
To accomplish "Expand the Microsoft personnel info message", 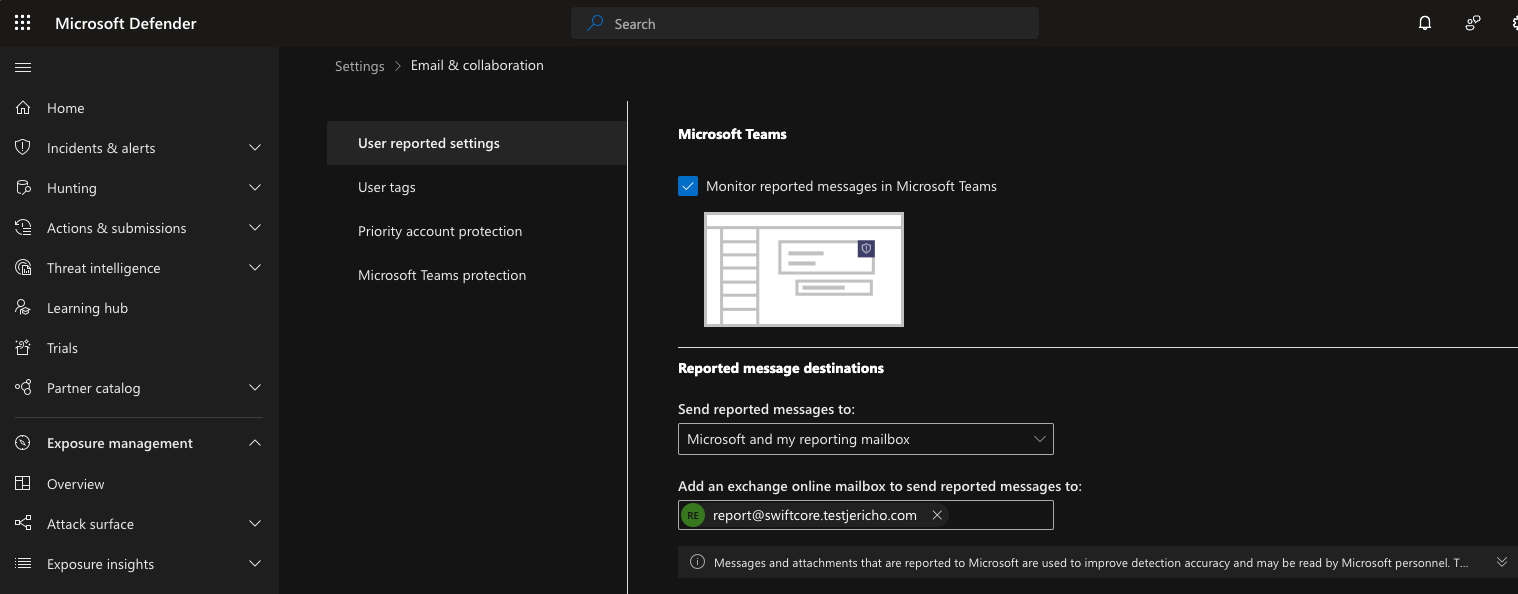I will pos(1501,561).
